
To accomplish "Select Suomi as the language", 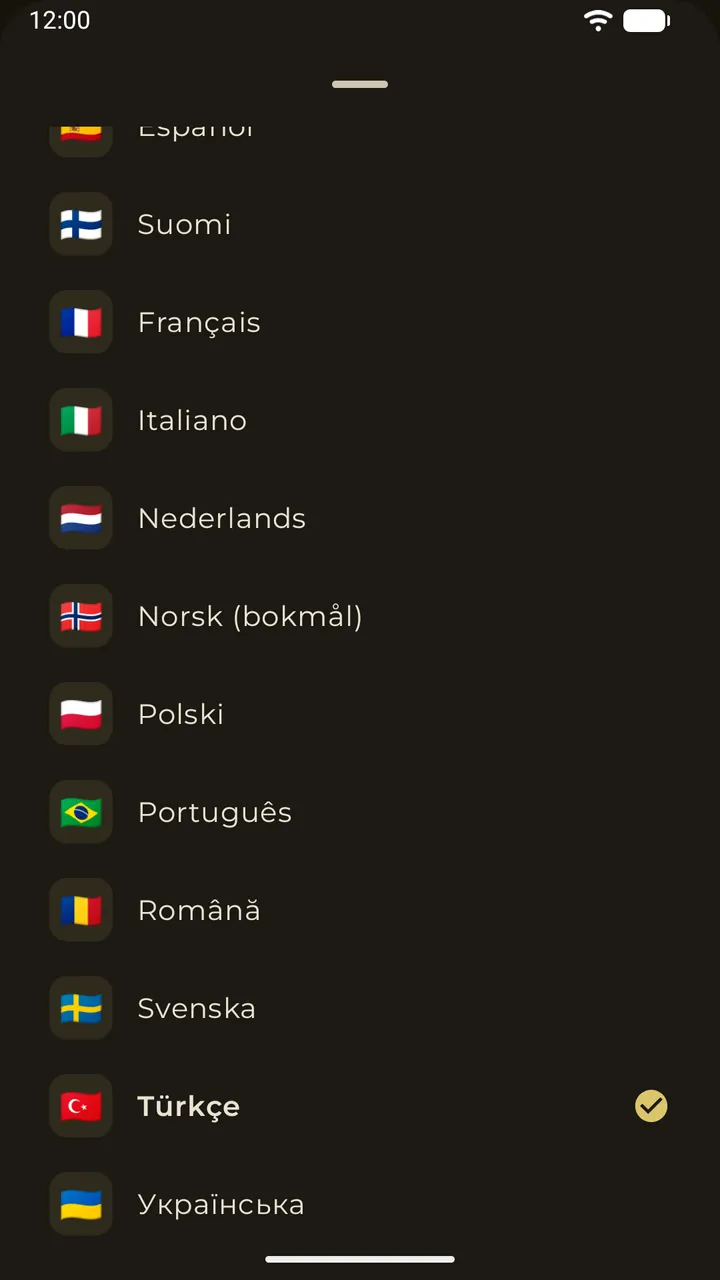I will [x=360, y=224].
